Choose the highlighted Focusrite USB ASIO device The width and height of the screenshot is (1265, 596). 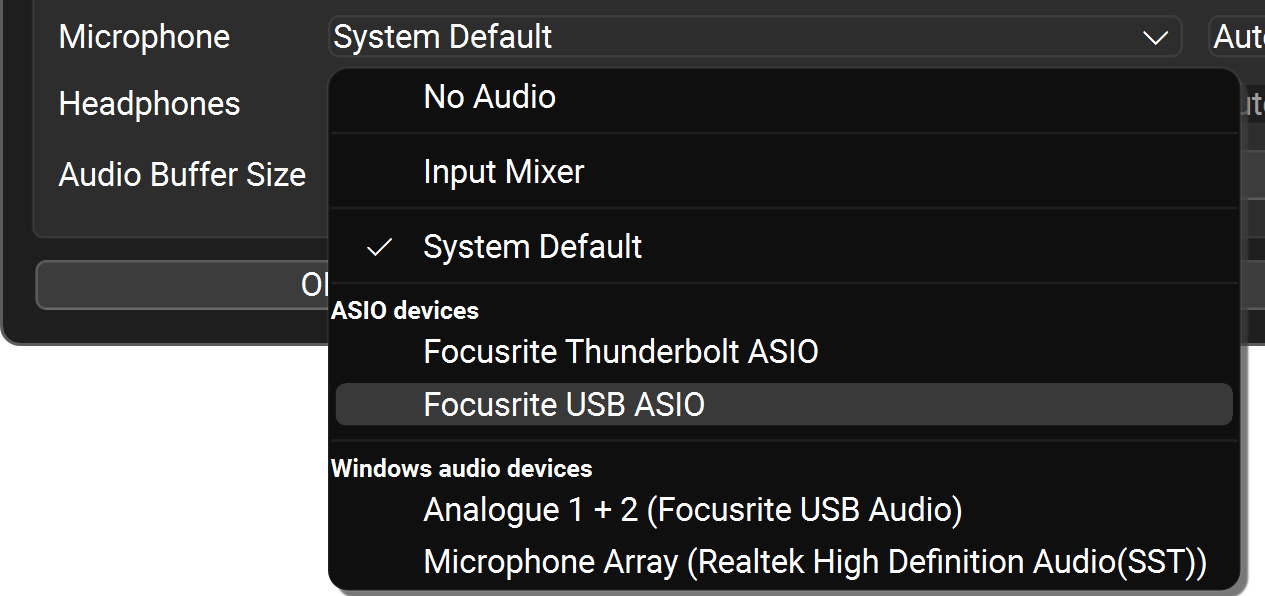click(x=564, y=405)
